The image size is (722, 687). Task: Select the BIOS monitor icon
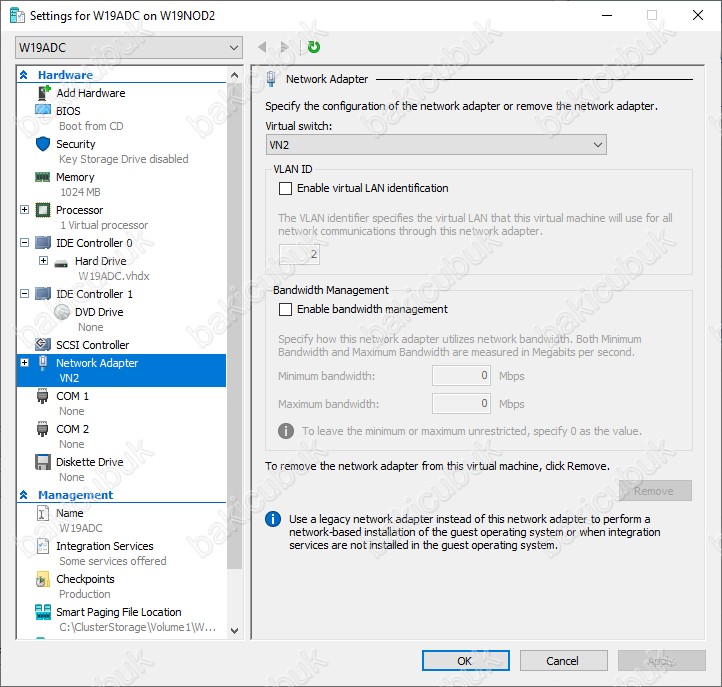(43, 111)
